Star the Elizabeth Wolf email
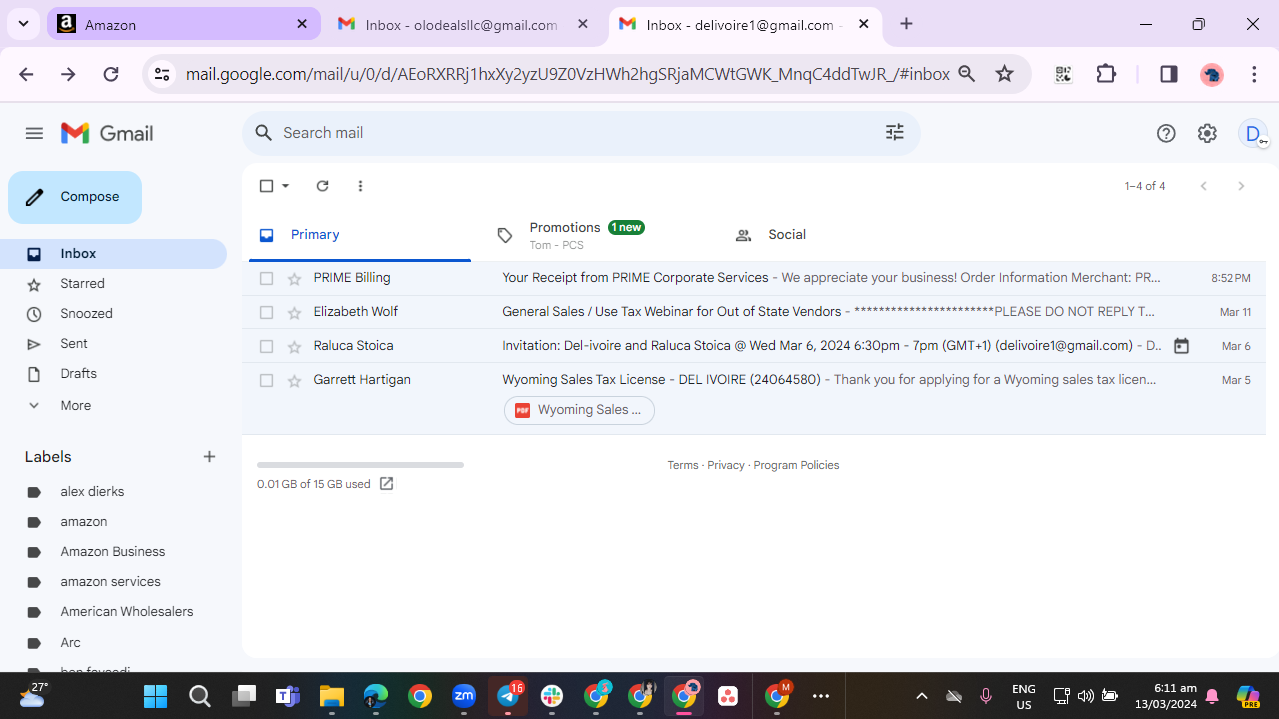Screen dimensions: 1279x719 [294, 313]
